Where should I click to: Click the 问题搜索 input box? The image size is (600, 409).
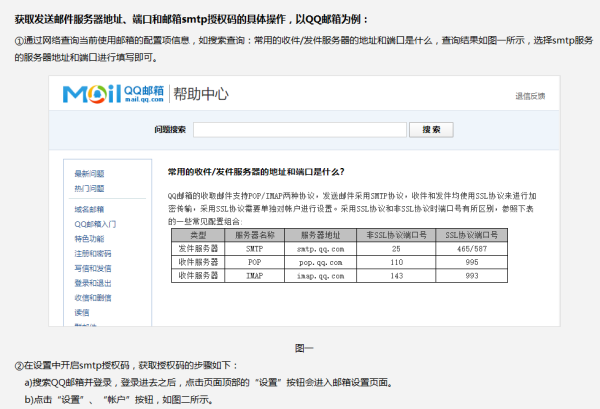coord(299,129)
